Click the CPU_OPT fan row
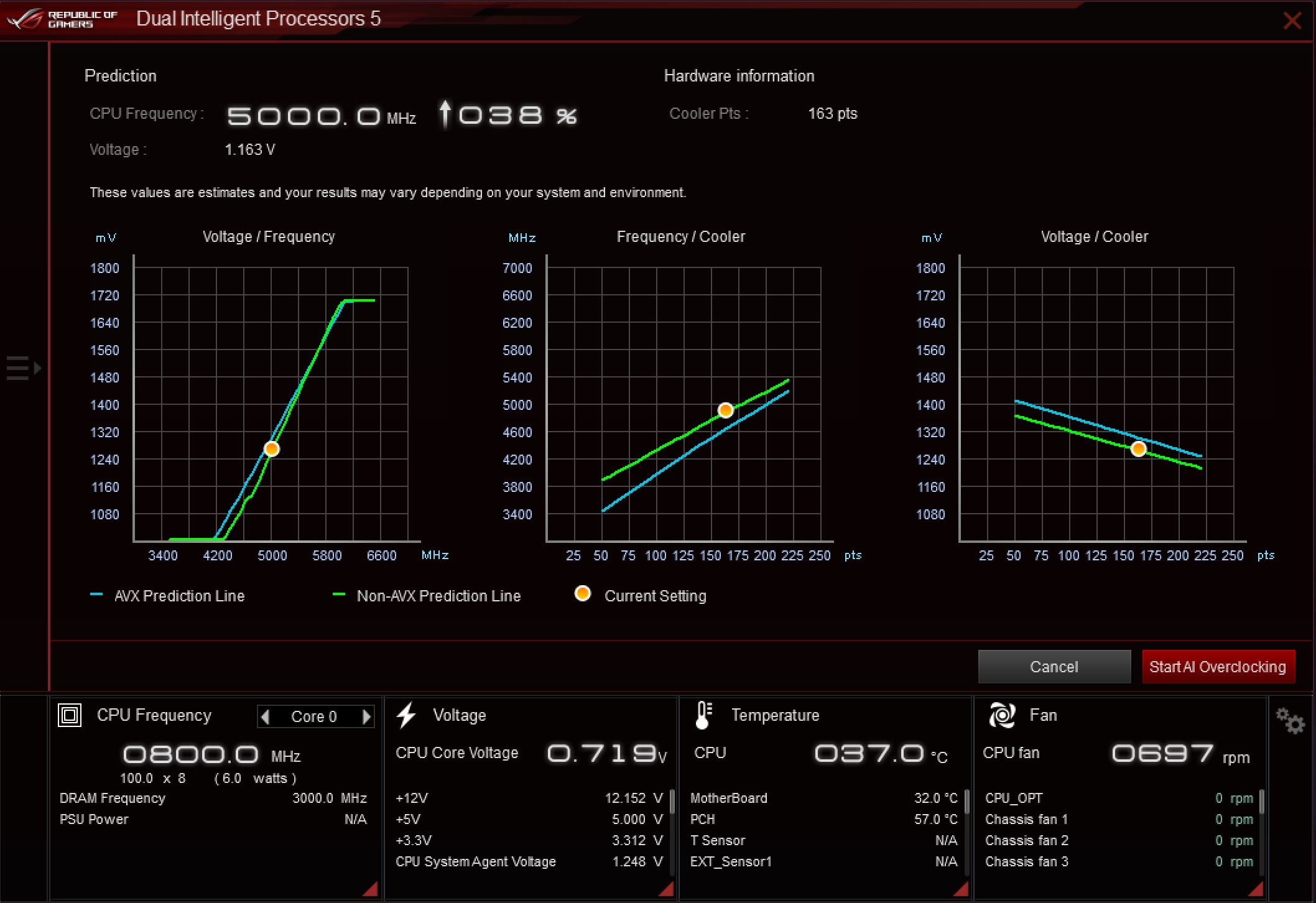The height and width of the screenshot is (903, 1316). [x=1119, y=799]
